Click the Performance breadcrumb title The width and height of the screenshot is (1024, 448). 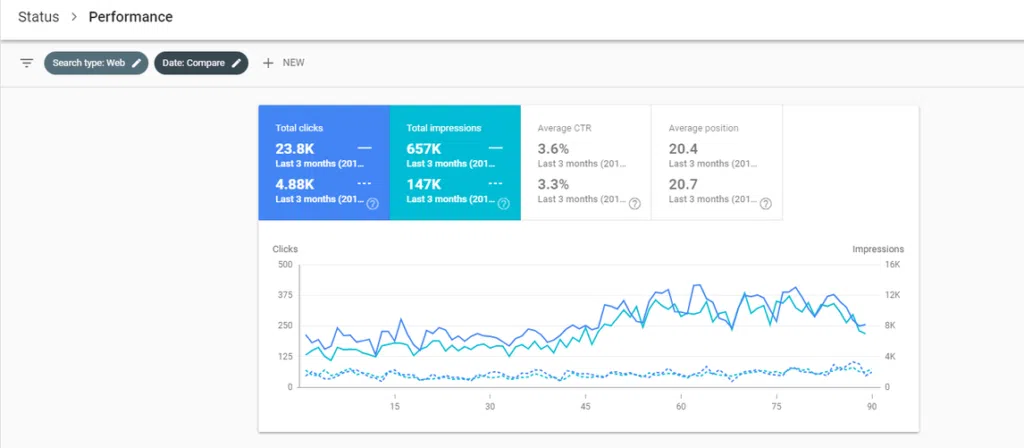click(x=130, y=17)
